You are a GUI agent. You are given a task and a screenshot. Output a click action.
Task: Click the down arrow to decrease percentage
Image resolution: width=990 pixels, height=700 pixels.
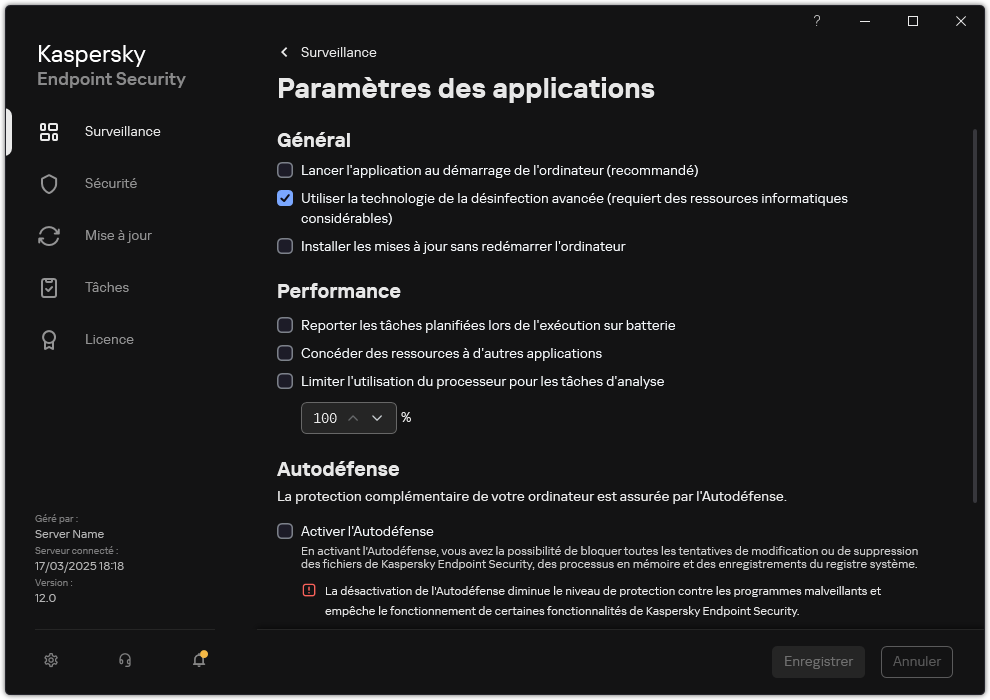point(378,418)
